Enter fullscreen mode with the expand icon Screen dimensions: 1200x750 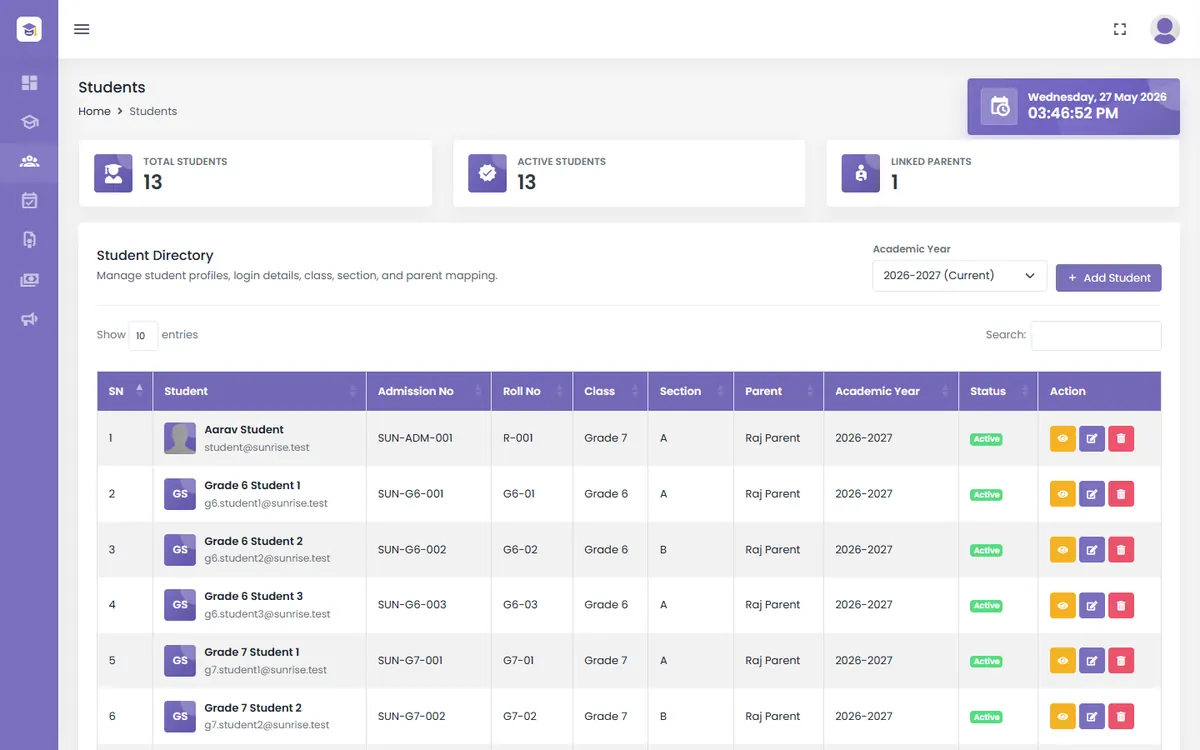(1120, 29)
